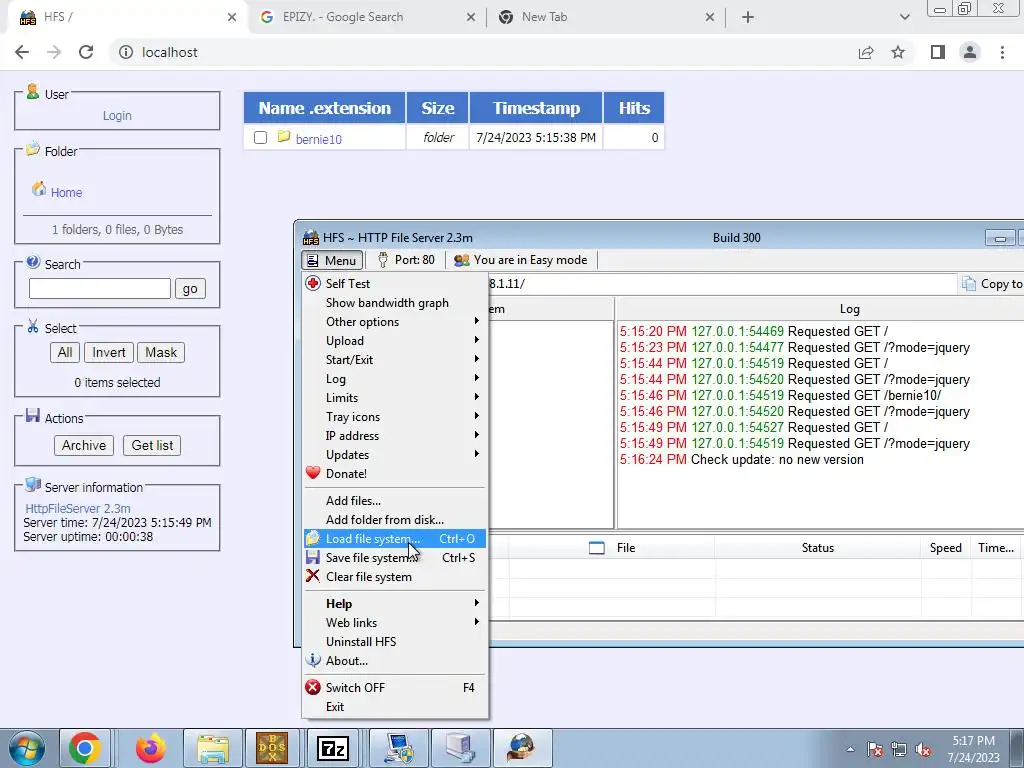Choose Add files... from the menu
The image size is (1024, 768).
tap(394, 501)
